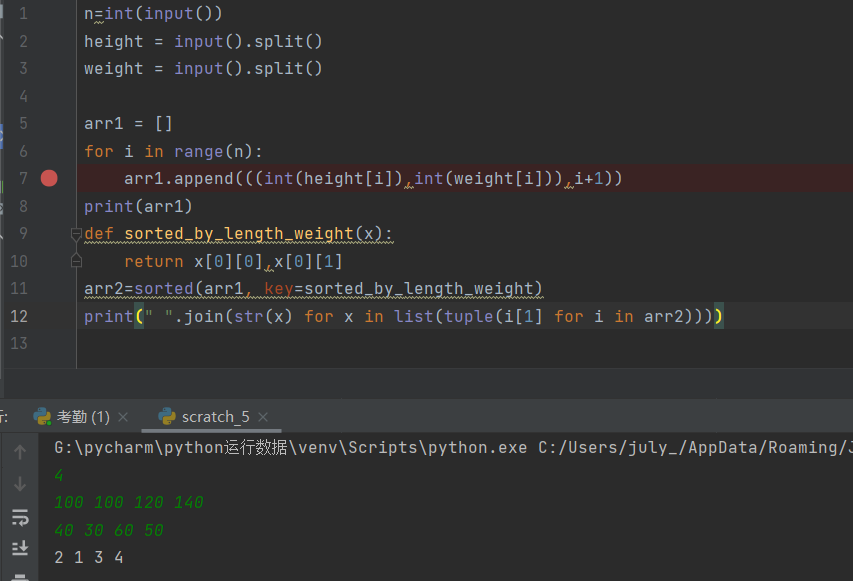The height and width of the screenshot is (581, 853).
Task: Click the console input line '100 100 120 140'
Action: [x=129, y=502]
